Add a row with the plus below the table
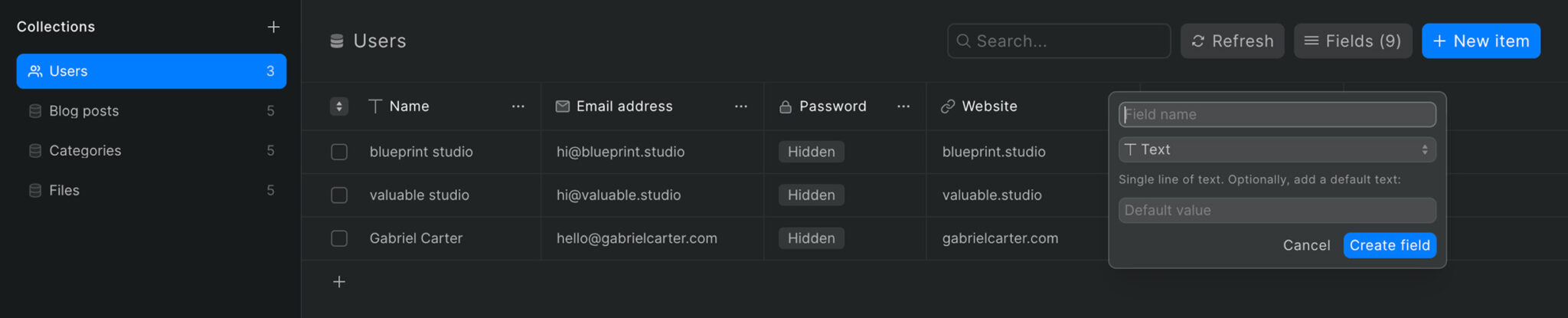Screen dimensions: 1568x318 [x=339, y=282]
